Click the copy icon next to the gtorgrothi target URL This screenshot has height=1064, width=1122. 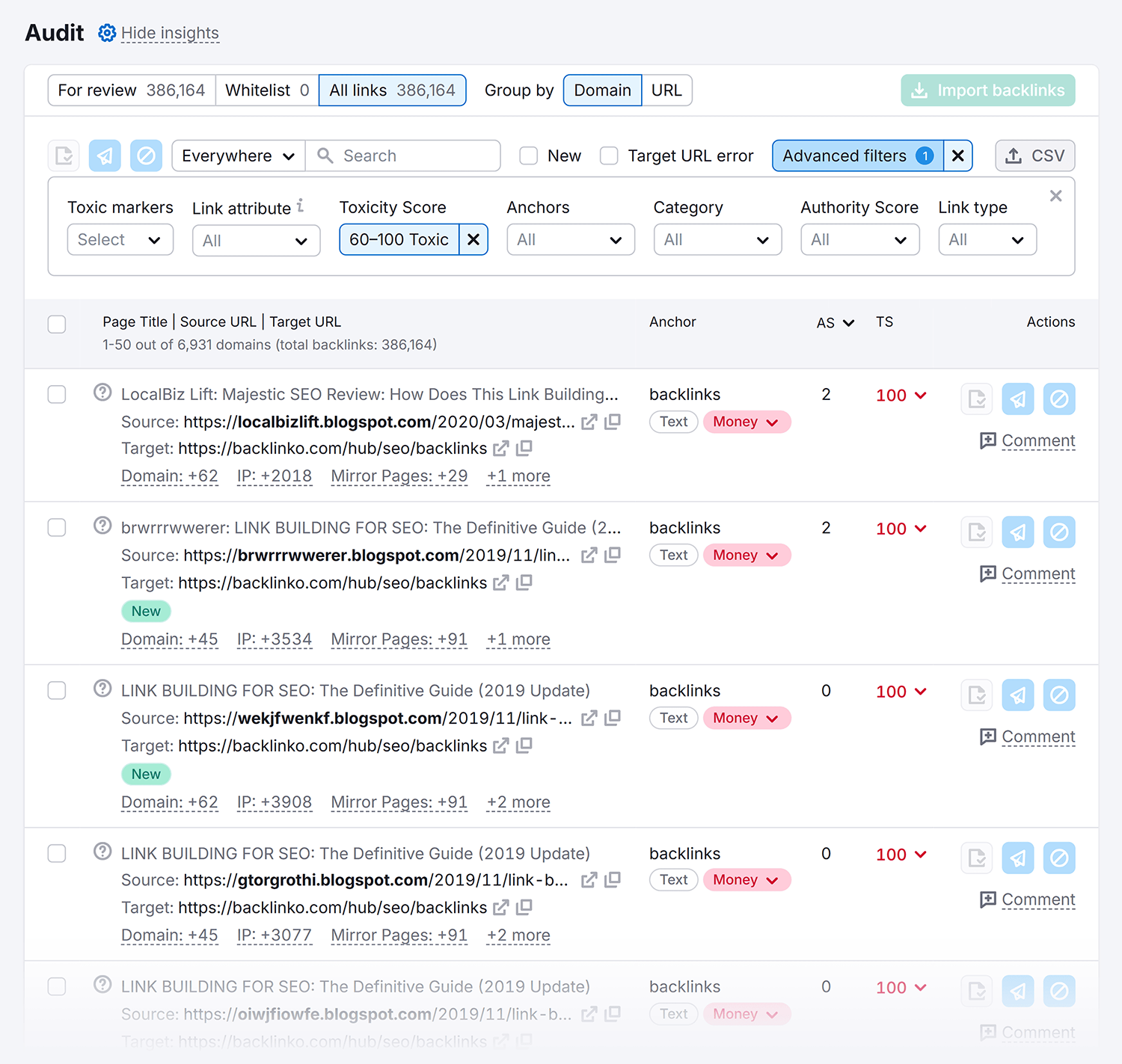pos(524,907)
